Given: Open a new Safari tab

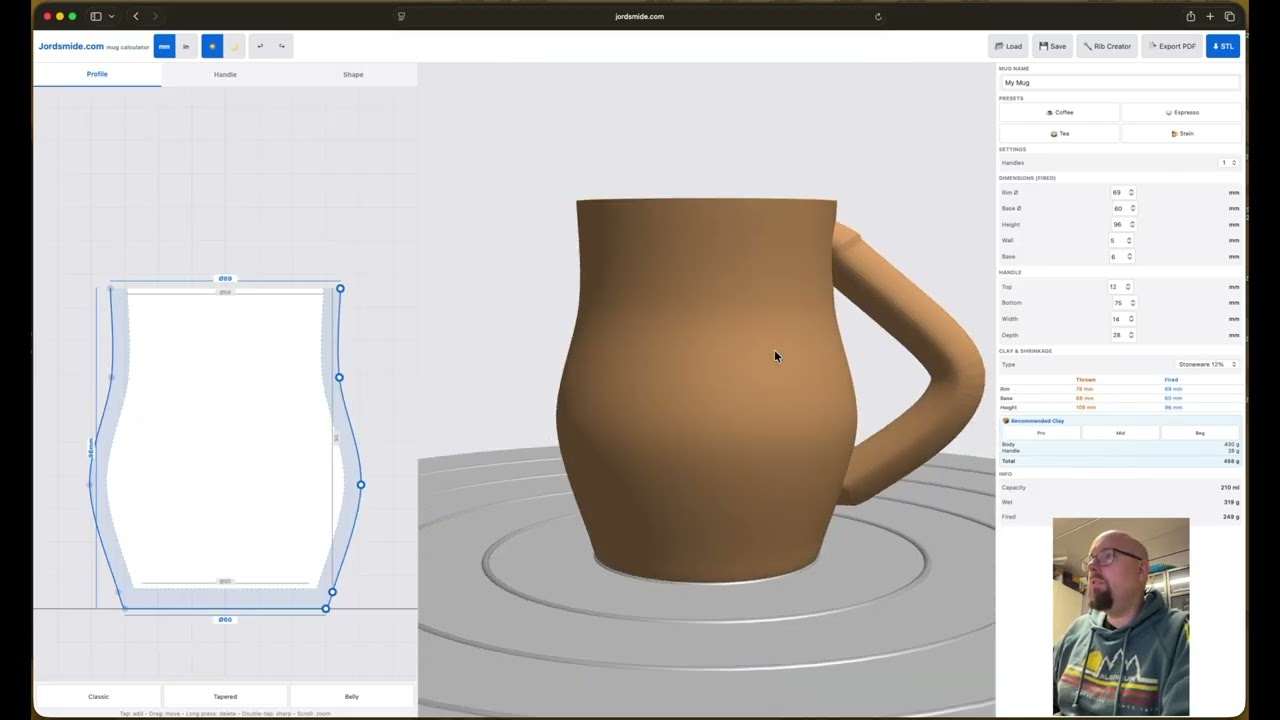Looking at the screenshot, I should pyautogui.click(x=1210, y=16).
